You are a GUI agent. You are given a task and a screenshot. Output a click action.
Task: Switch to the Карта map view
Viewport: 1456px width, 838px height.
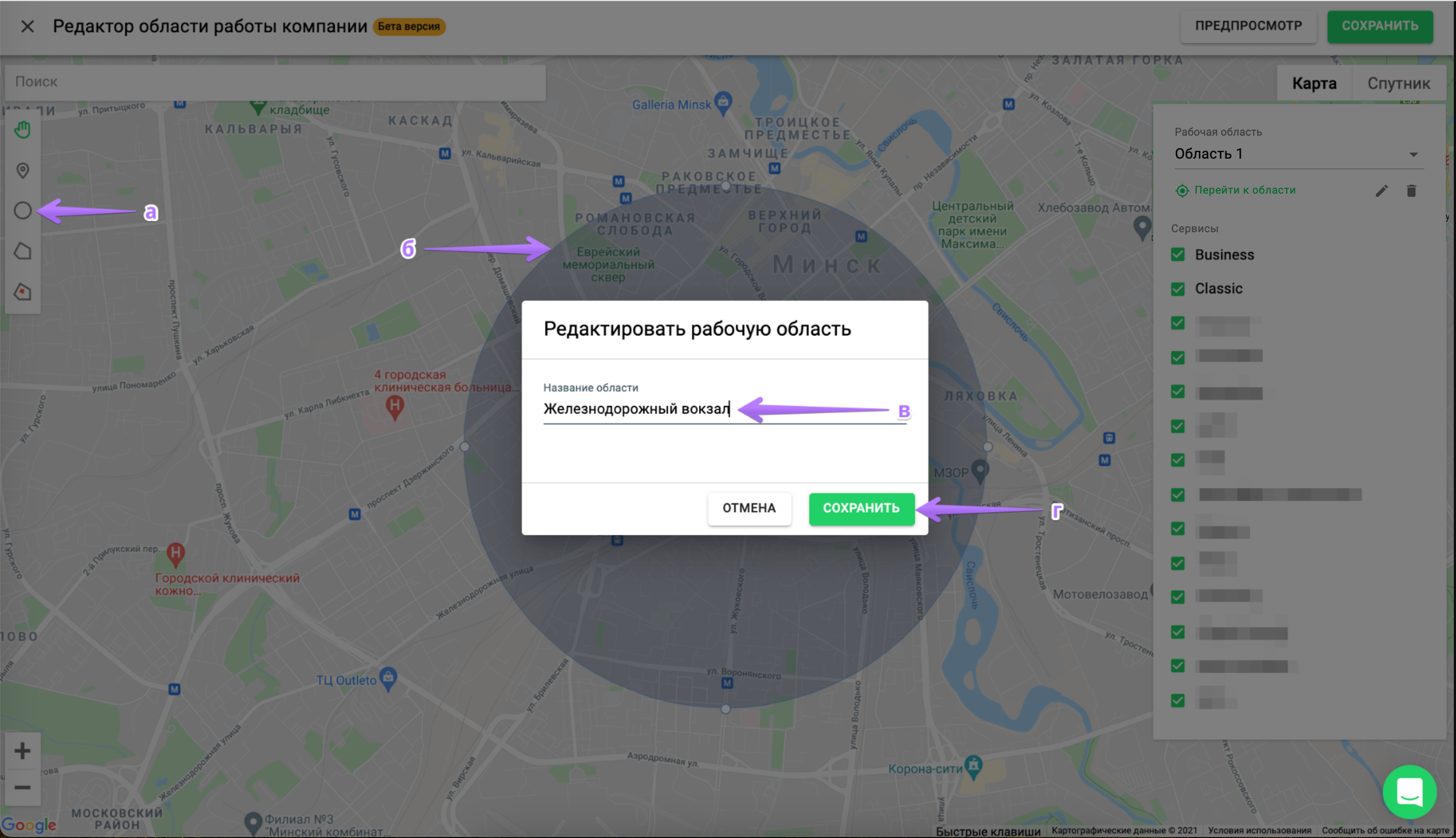point(1314,84)
